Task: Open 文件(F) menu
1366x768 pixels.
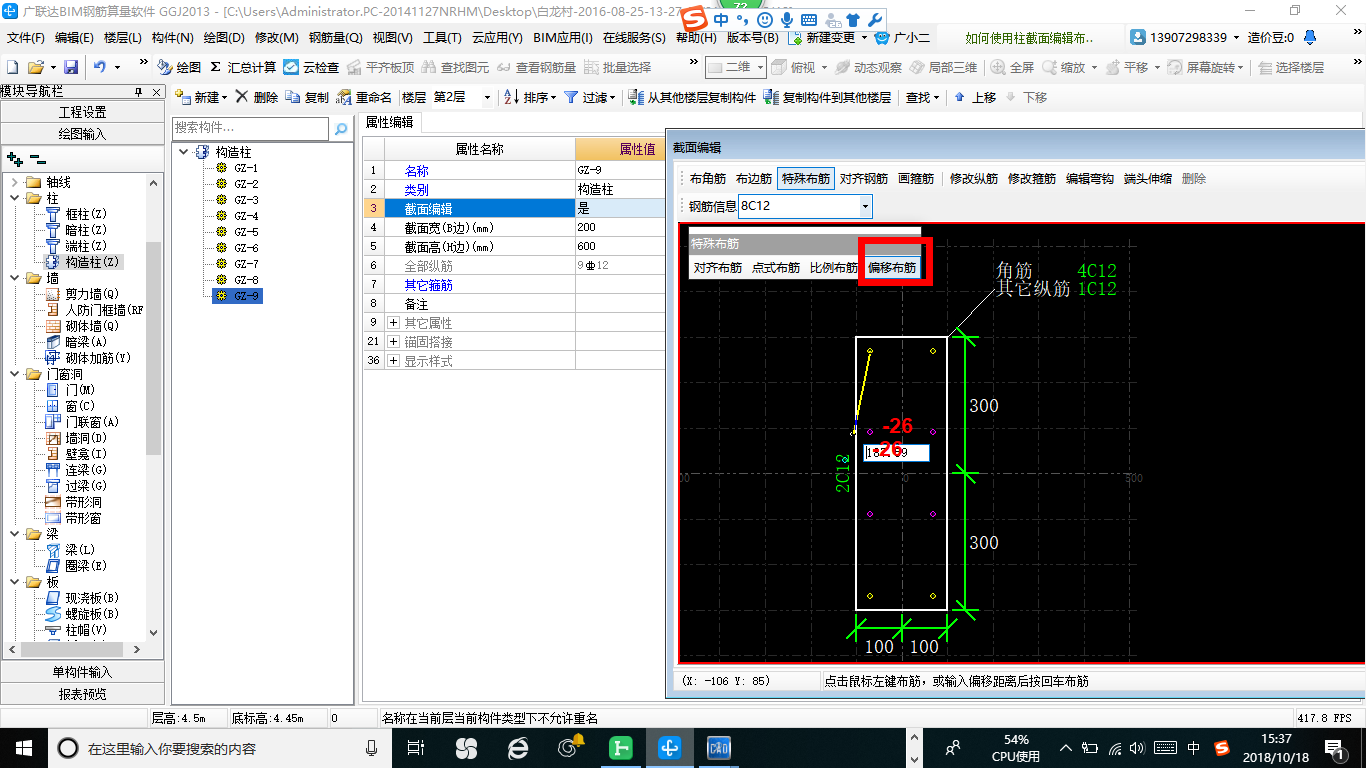Action: 25,37
